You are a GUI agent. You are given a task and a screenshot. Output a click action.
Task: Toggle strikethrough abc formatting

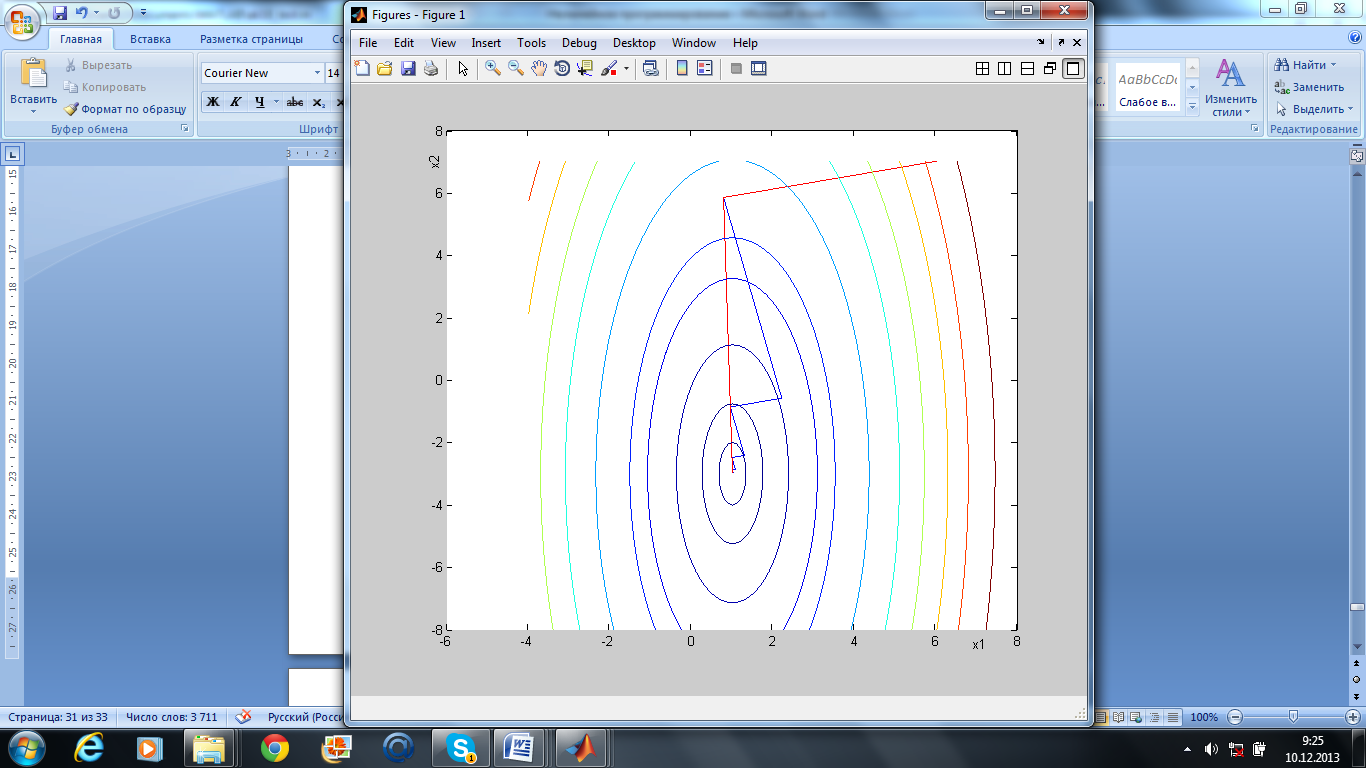coord(295,102)
